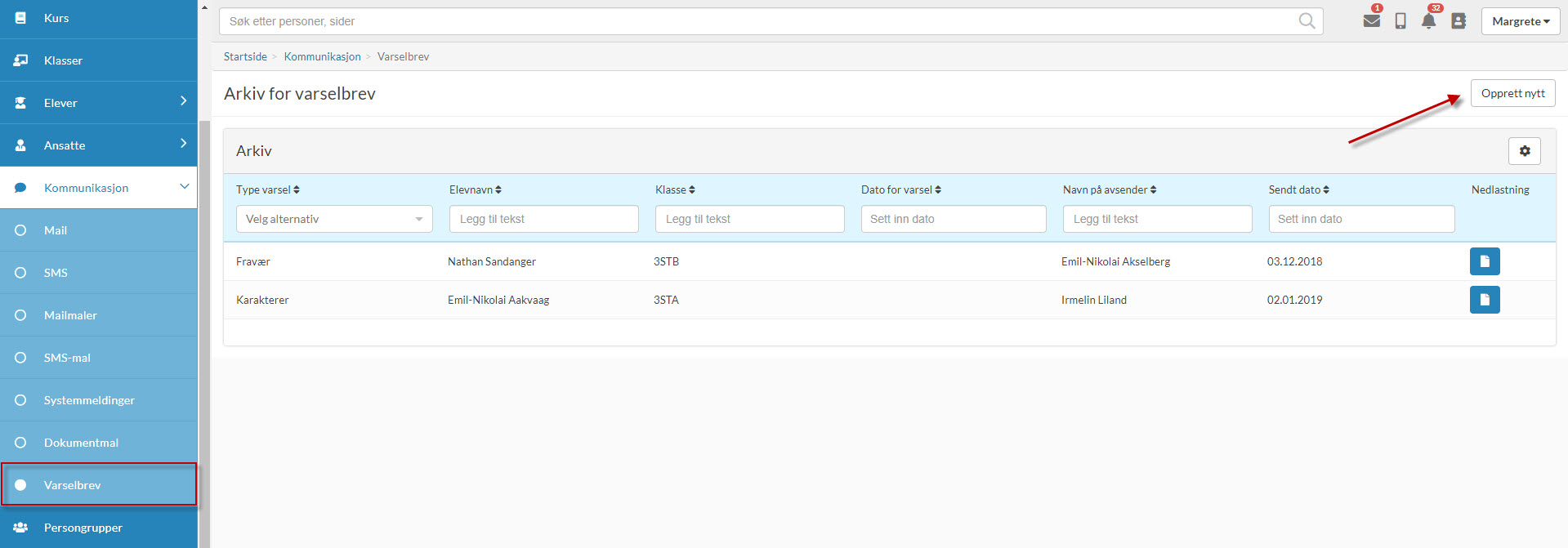This screenshot has width=1568, height=548.
Task: Collapse the Kommunikasjon menu chevron
Action: click(185, 186)
